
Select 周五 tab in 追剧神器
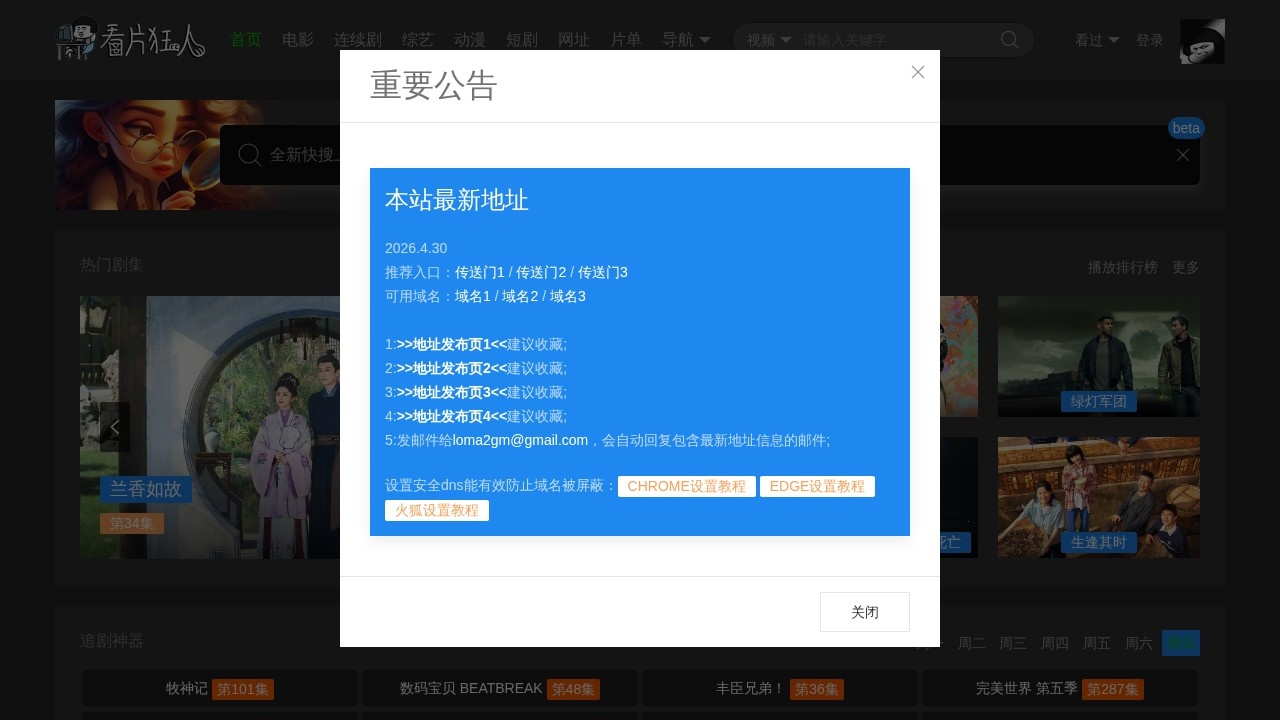[1097, 643]
